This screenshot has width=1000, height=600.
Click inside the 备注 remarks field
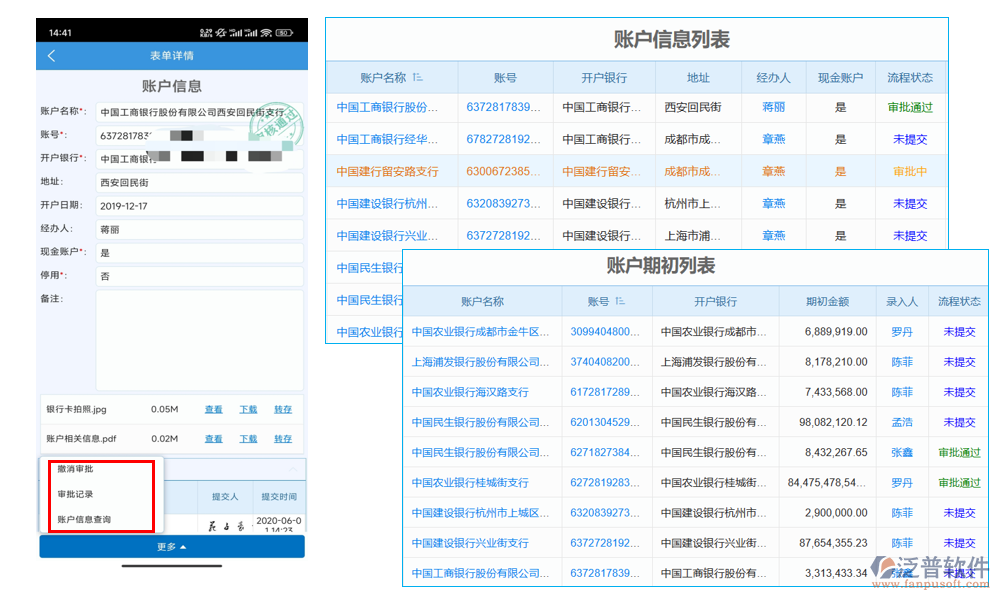[200, 340]
